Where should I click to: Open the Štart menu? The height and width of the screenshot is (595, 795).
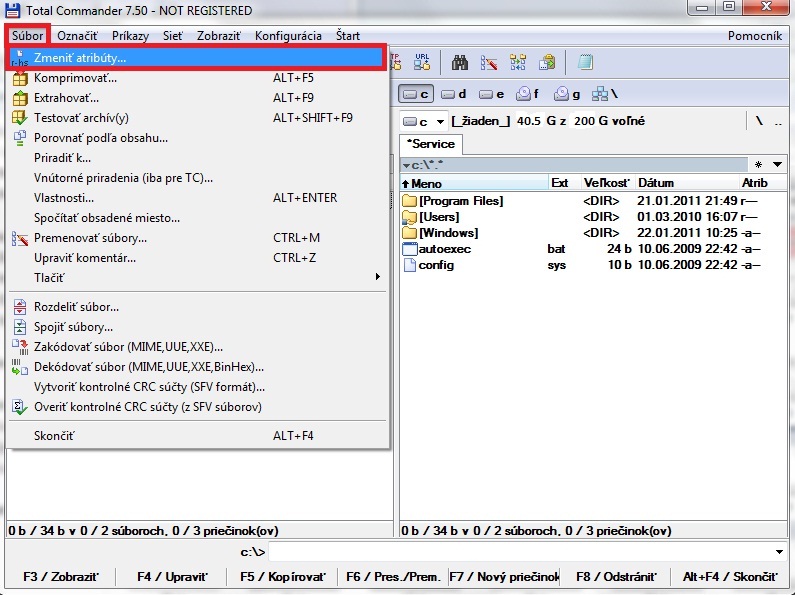click(x=348, y=36)
